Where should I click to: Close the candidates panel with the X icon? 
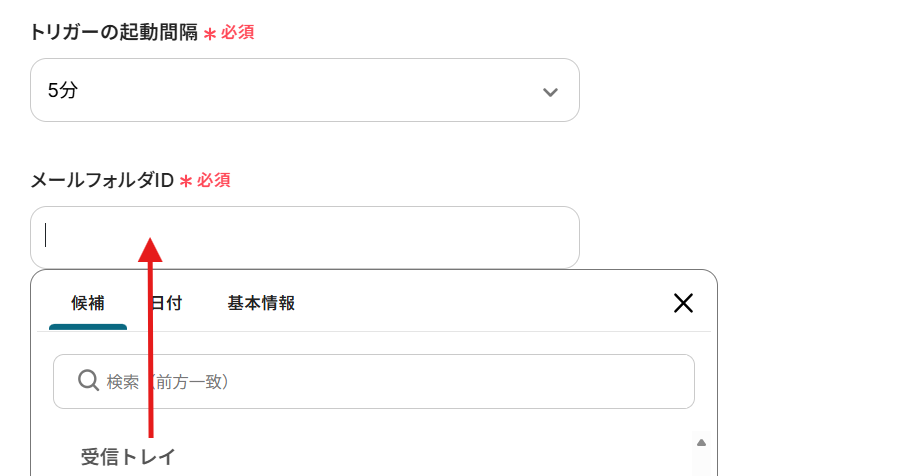(x=683, y=303)
